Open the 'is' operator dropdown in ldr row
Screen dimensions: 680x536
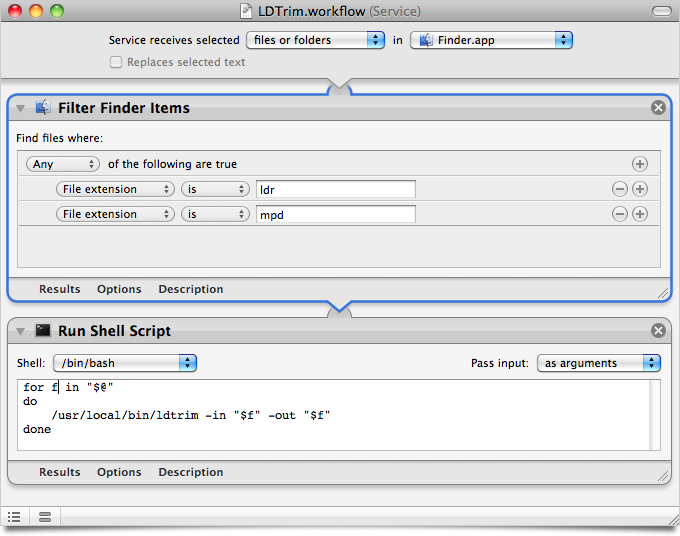click(x=216, y=189)
